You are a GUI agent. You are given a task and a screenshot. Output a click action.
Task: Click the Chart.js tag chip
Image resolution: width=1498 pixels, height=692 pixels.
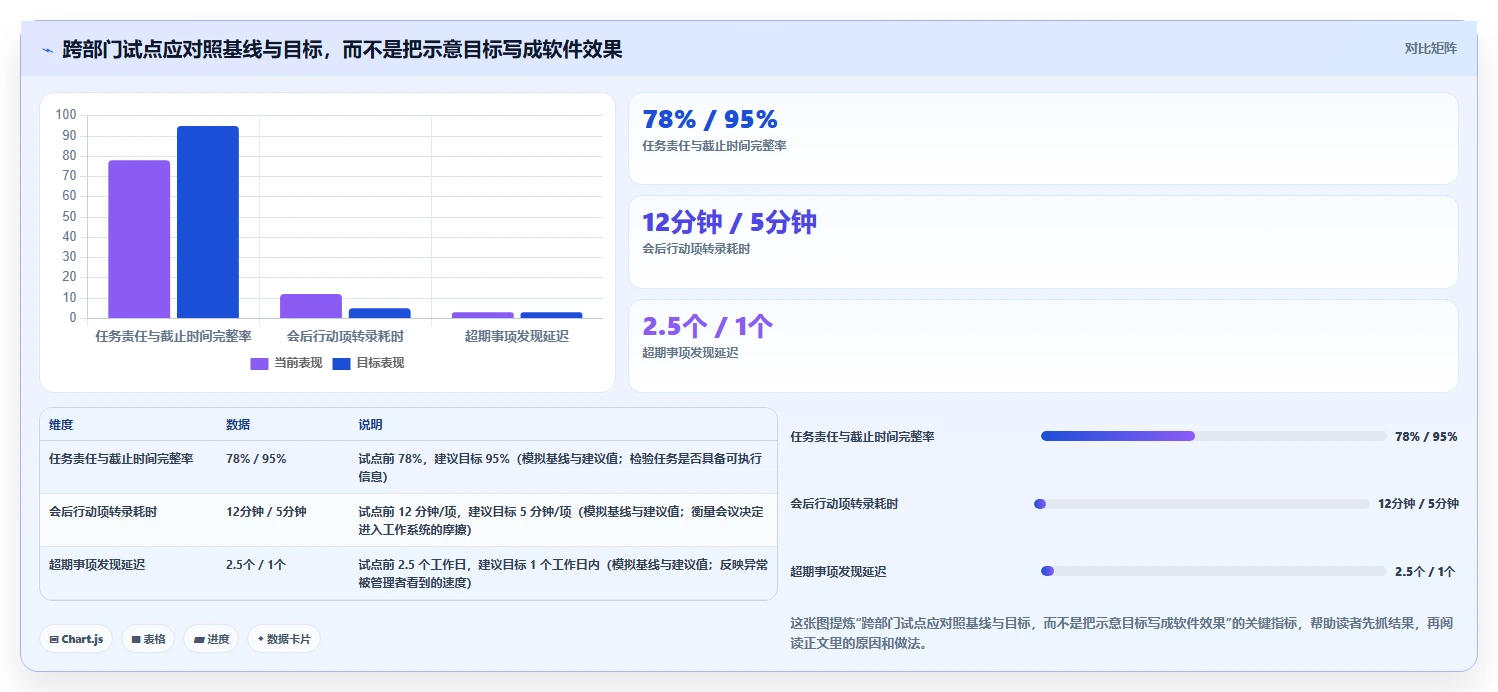pyautogui.click(x=76, y=639)
